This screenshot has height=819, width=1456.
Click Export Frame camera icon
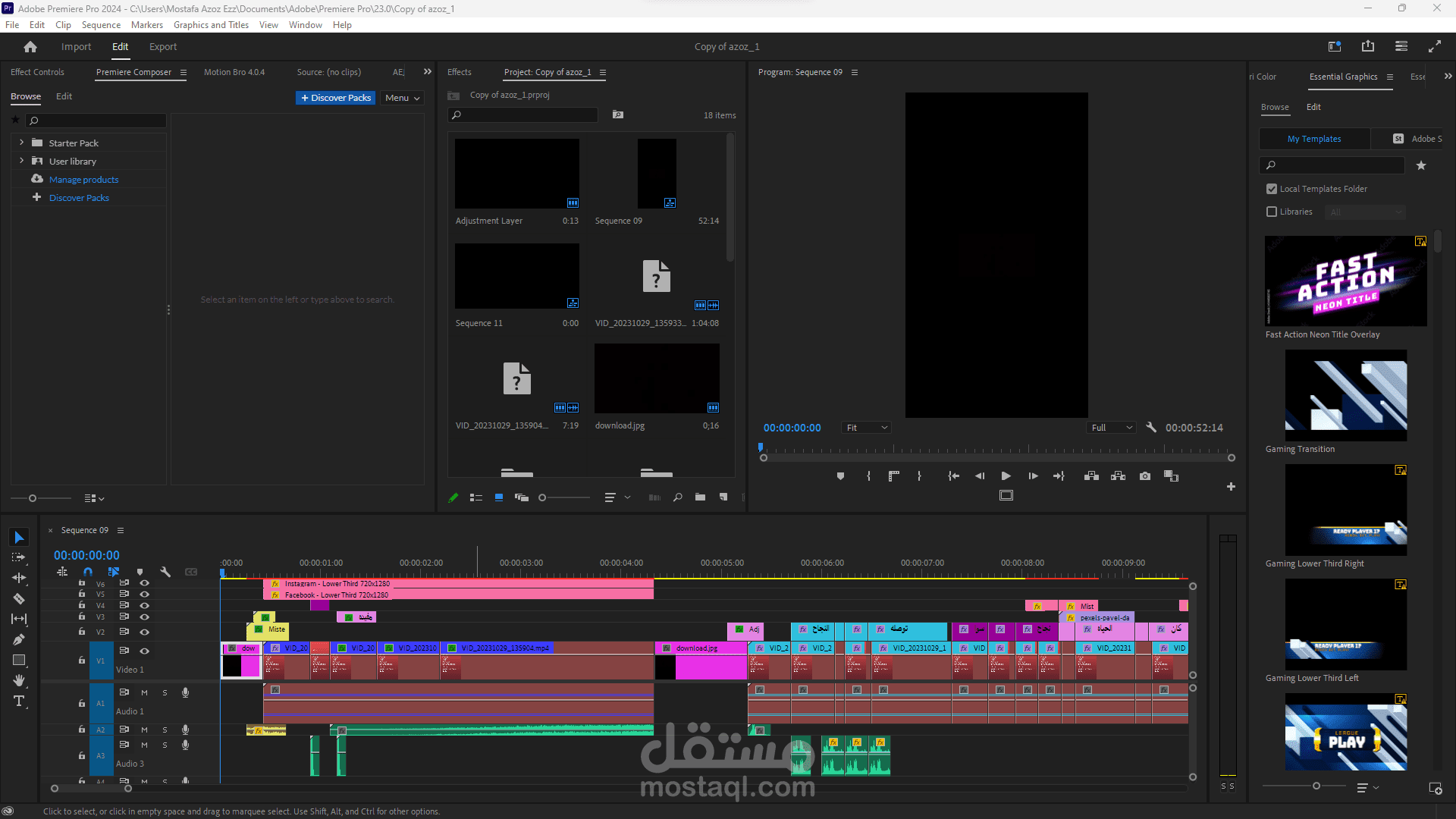(1145, 476)
